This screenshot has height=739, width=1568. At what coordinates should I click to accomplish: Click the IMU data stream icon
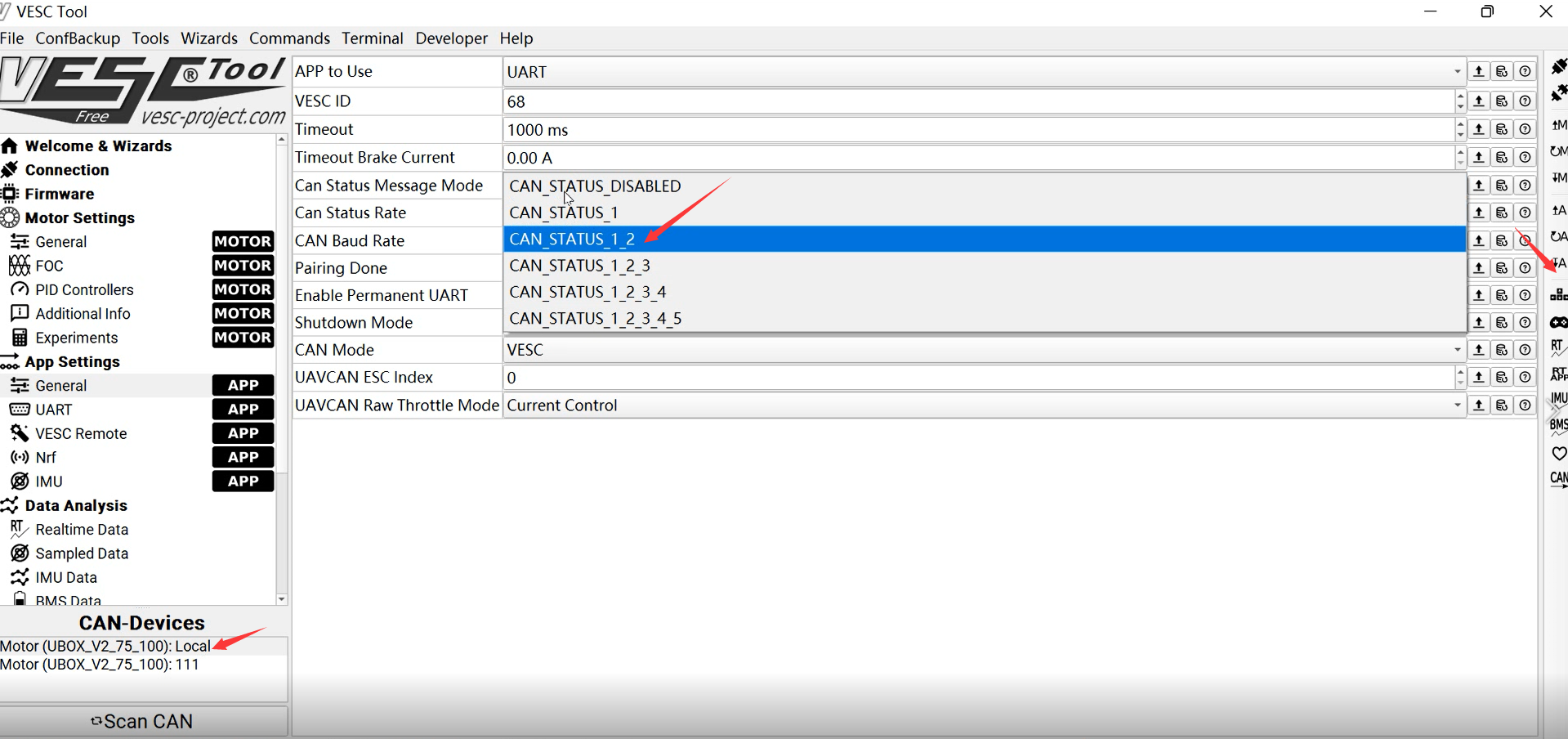[x=1559, y=398]
